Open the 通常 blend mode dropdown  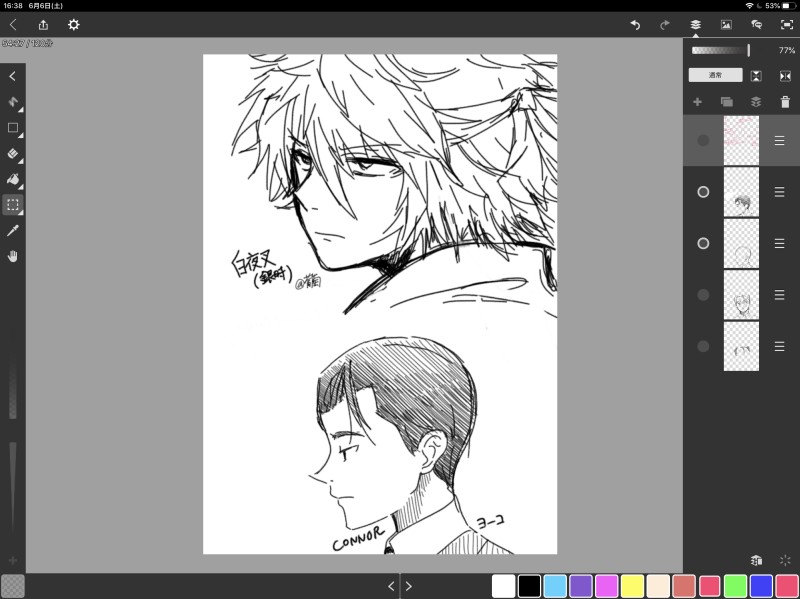tap(715, 75)
